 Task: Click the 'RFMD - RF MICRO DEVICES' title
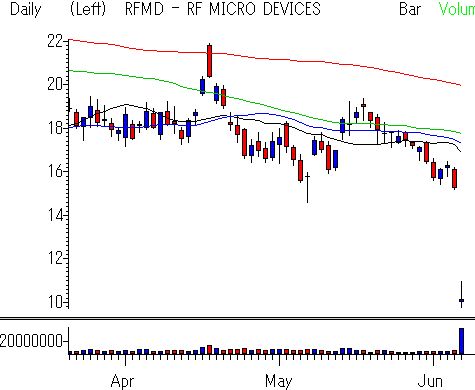[223, 9]
